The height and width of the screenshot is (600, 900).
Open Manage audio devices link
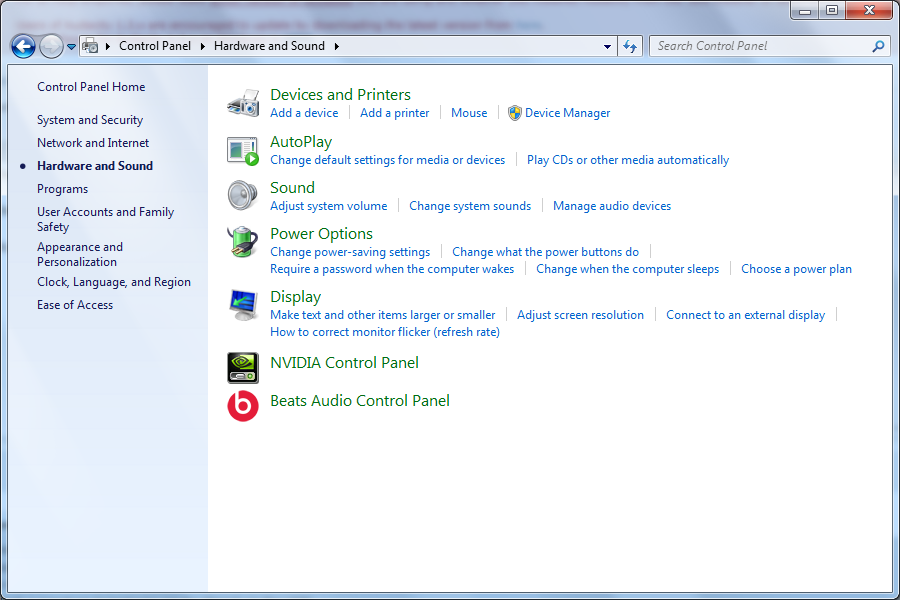[612, 206]
